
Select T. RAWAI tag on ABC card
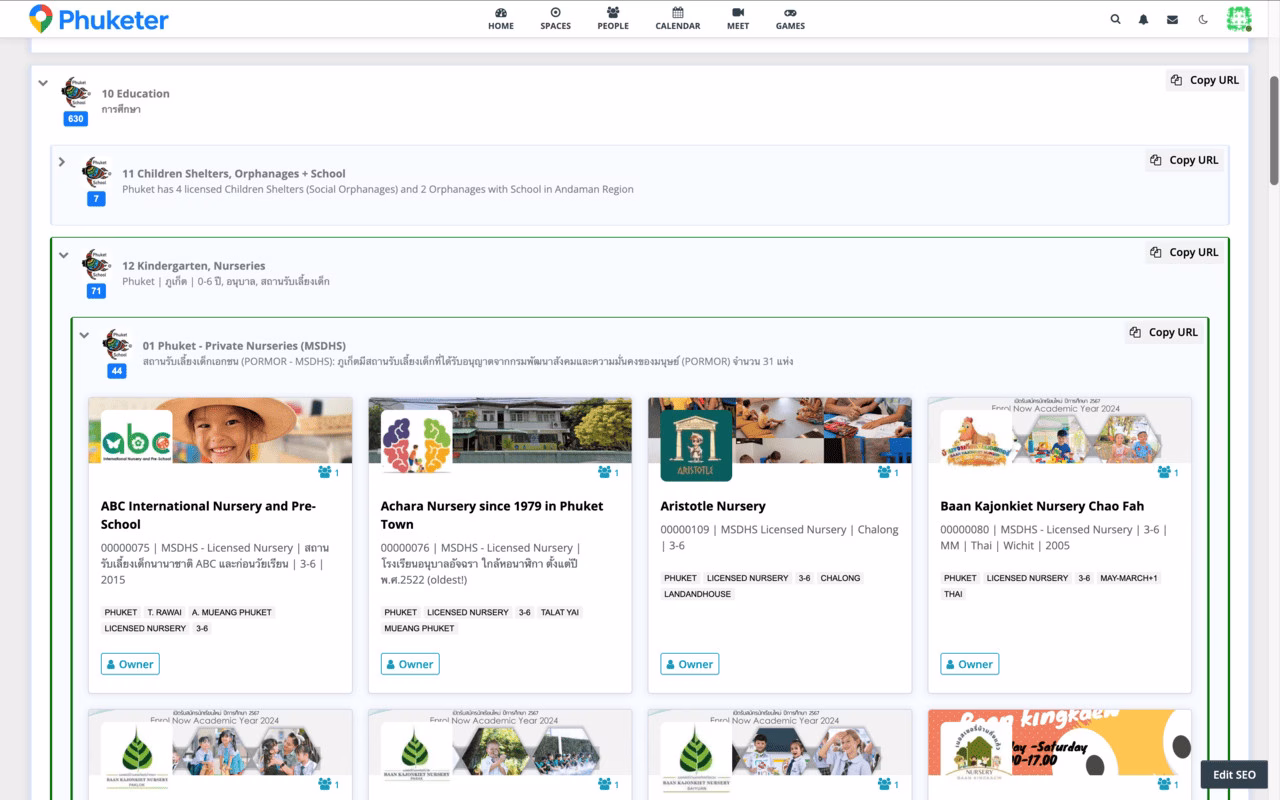164,612
